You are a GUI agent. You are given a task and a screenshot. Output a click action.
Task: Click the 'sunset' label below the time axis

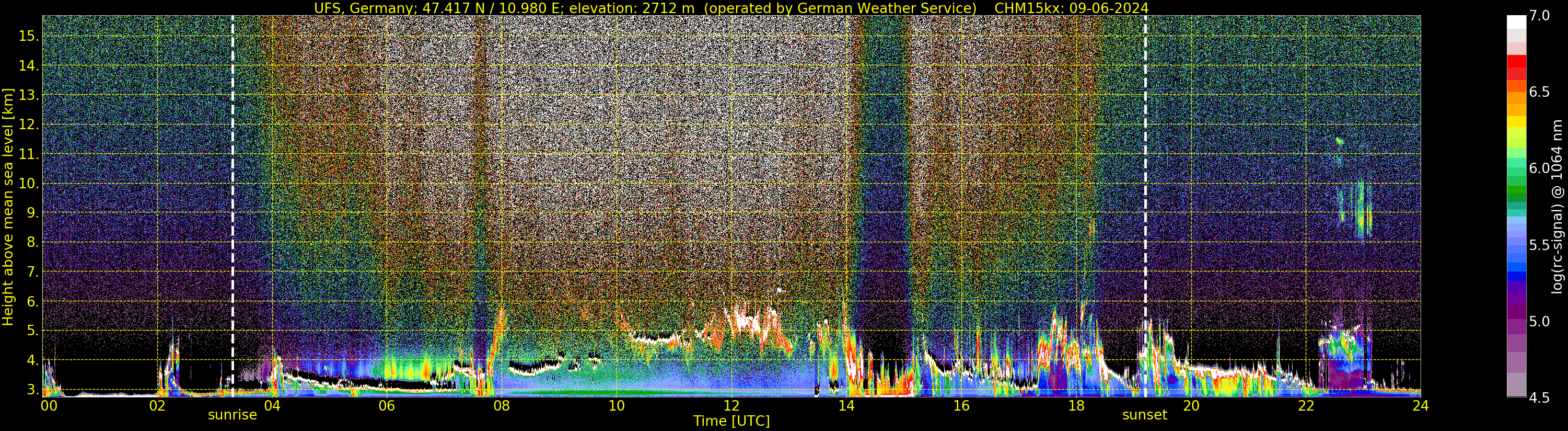tap(1145, 415)
